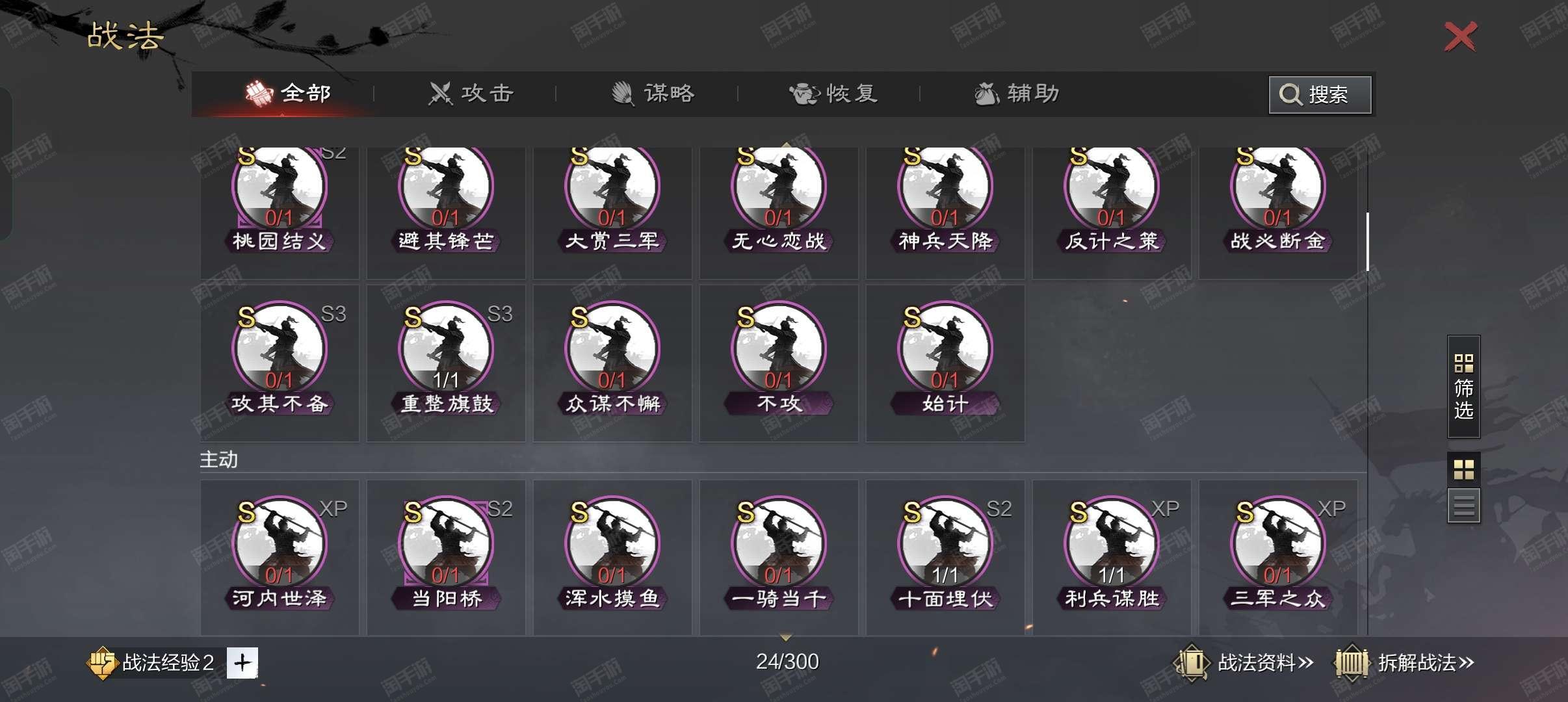Switch to grid view layout
Image resolution: width=1568 pixels, height=702 pixels.
click(1463, 469)
